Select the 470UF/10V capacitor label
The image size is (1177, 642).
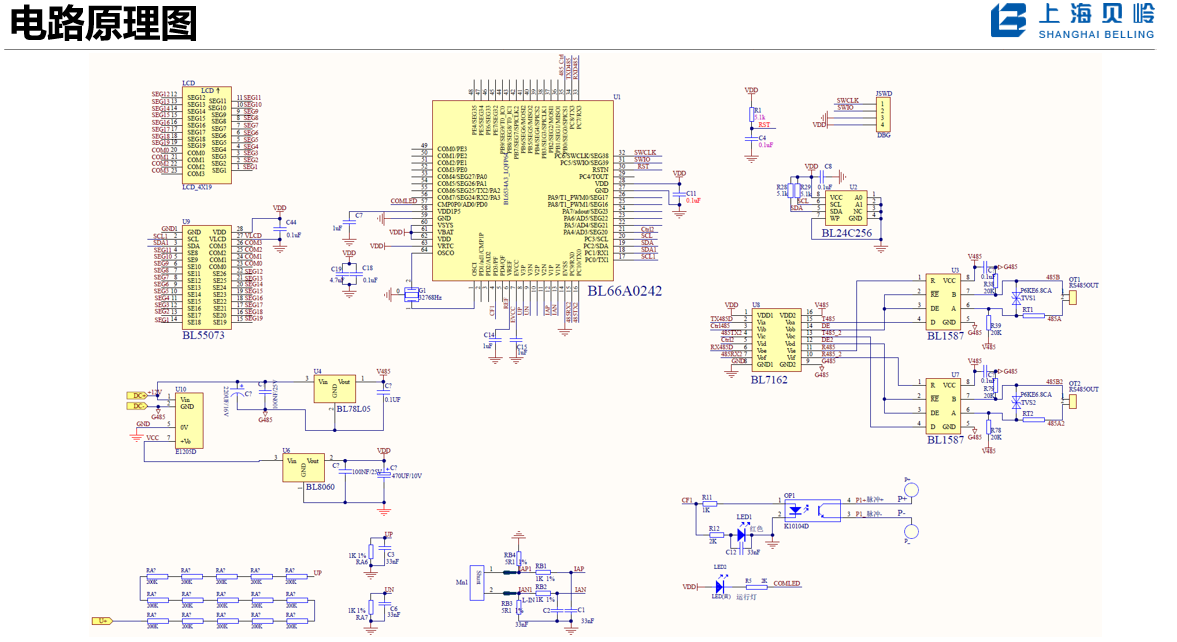[x=407, y=476]
